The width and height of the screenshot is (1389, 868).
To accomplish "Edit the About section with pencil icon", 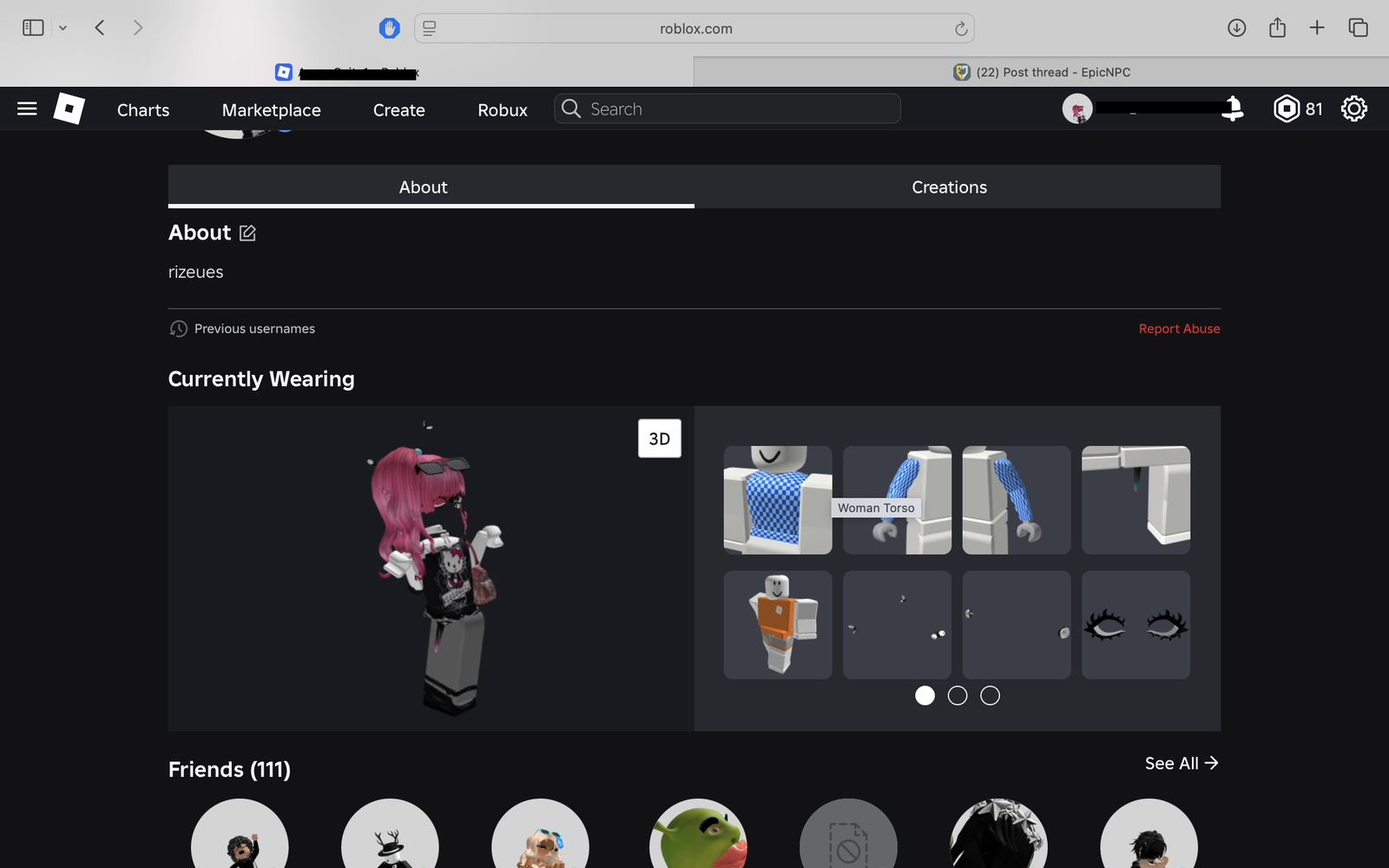I will click(247, 233).
